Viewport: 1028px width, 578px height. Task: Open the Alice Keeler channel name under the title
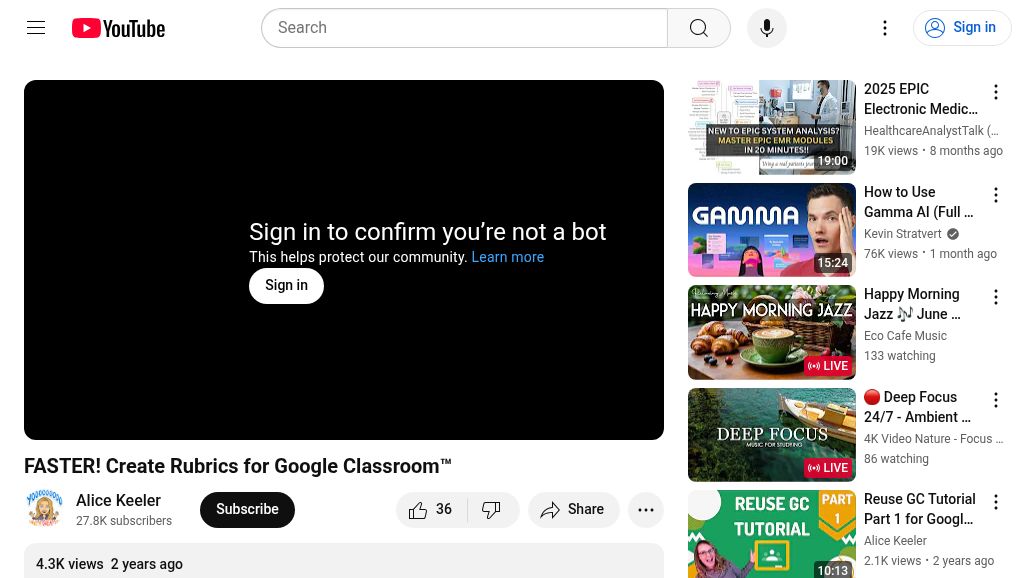(x=118, y=500)
